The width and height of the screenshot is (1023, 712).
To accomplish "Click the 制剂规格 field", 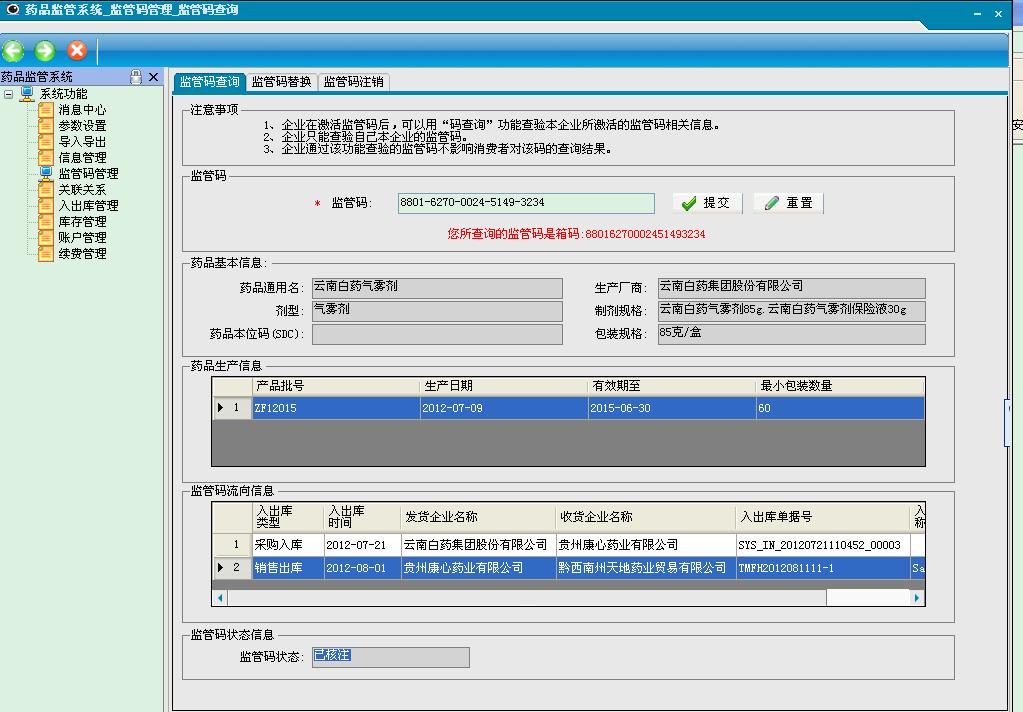I will [x=791, y=311].
